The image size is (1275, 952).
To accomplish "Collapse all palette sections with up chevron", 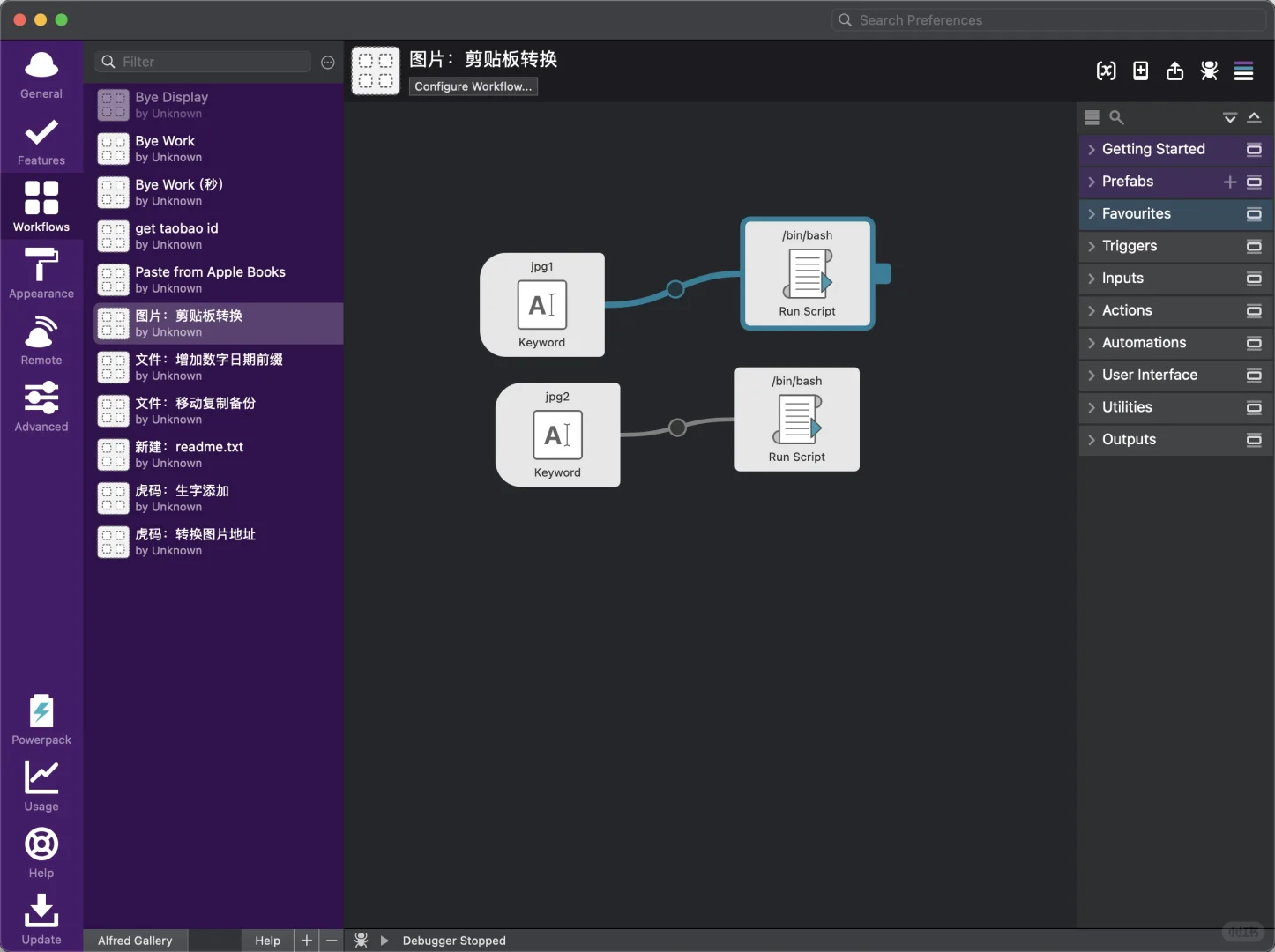I will [x=1254, y=117].
